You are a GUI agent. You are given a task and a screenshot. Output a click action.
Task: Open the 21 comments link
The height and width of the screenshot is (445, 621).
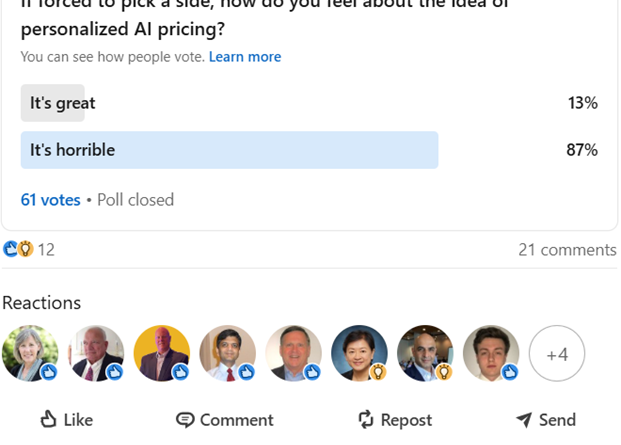click(567, 250)
